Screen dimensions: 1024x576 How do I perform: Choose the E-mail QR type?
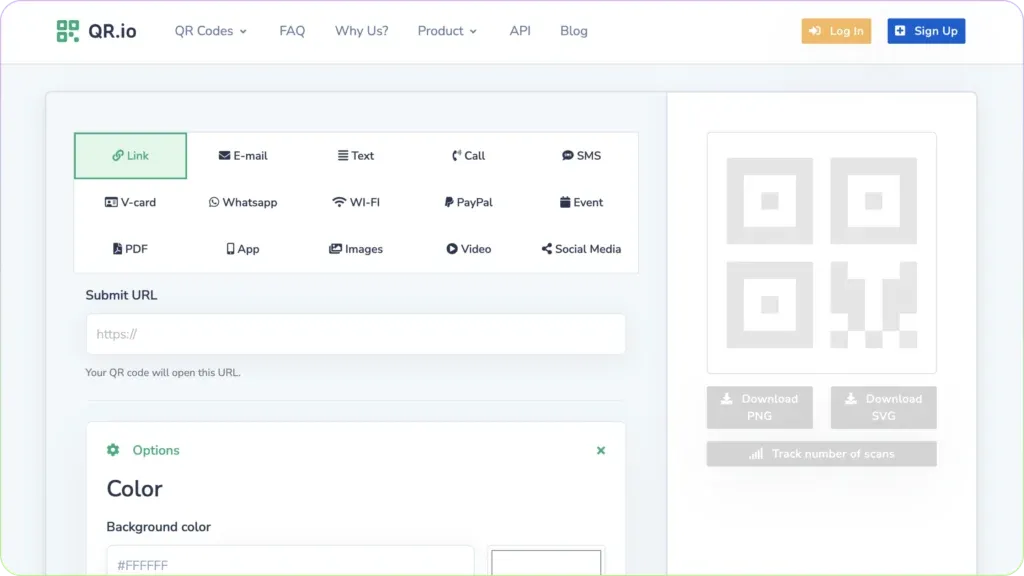(243, 156)
